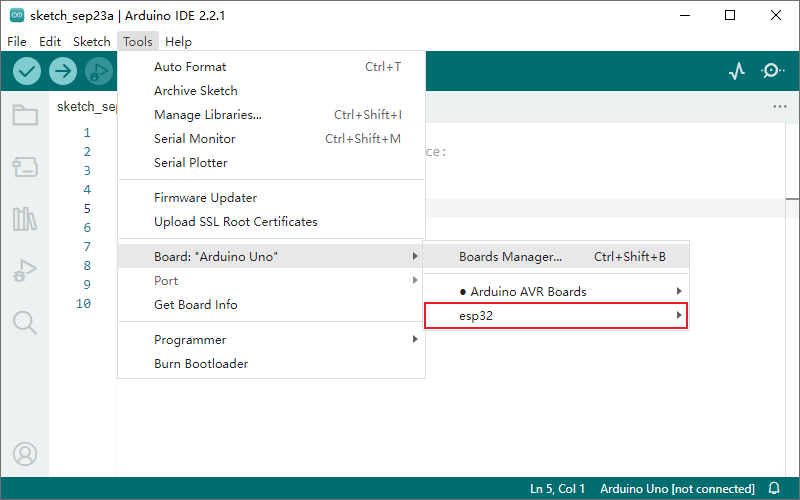The height and width of the screenshot is (500, 800).
Task: Click the Arduino Uno not connected status
Action: [677, 489]
